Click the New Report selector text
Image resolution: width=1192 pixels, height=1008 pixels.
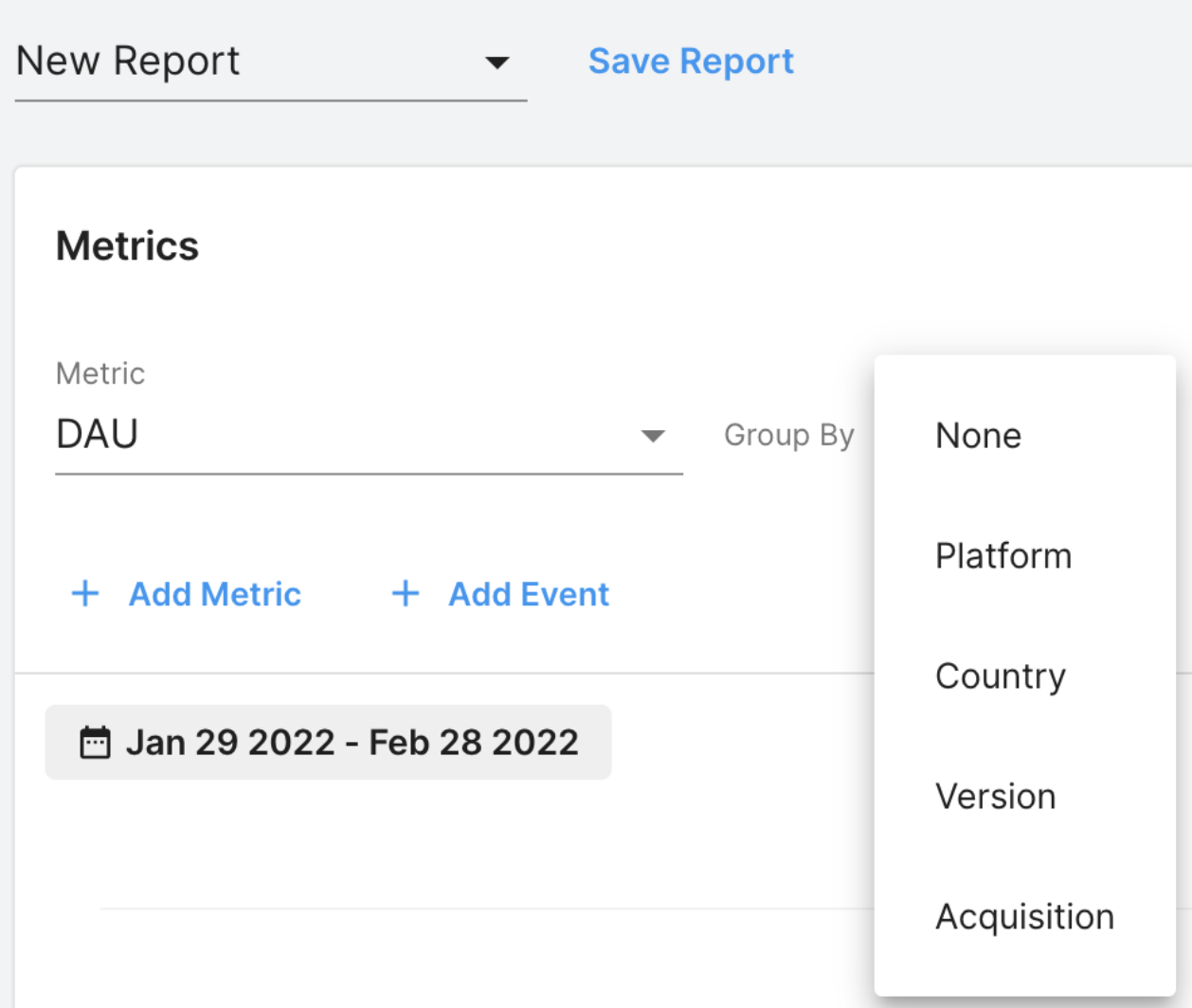tap(129, 62)
